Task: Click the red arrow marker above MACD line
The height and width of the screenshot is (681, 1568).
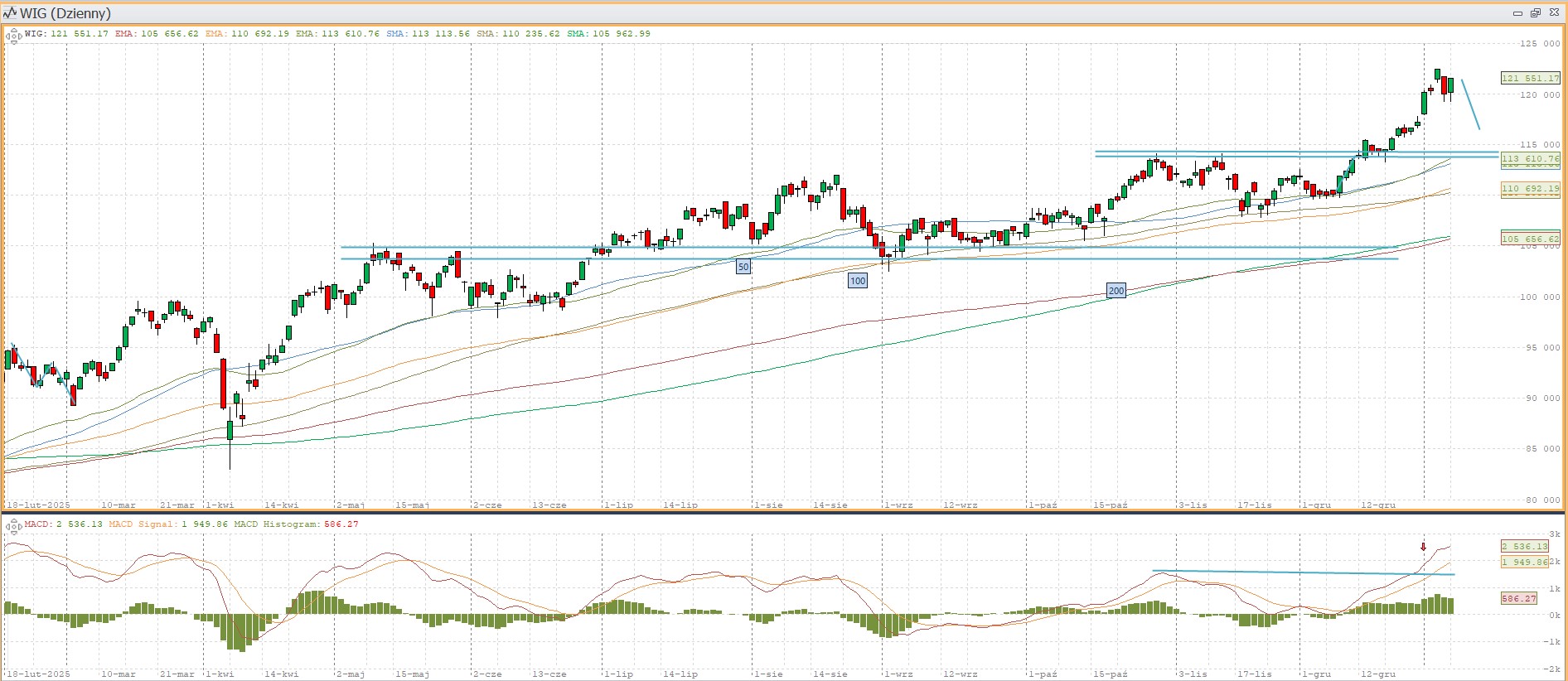Action: (1423, 547)
